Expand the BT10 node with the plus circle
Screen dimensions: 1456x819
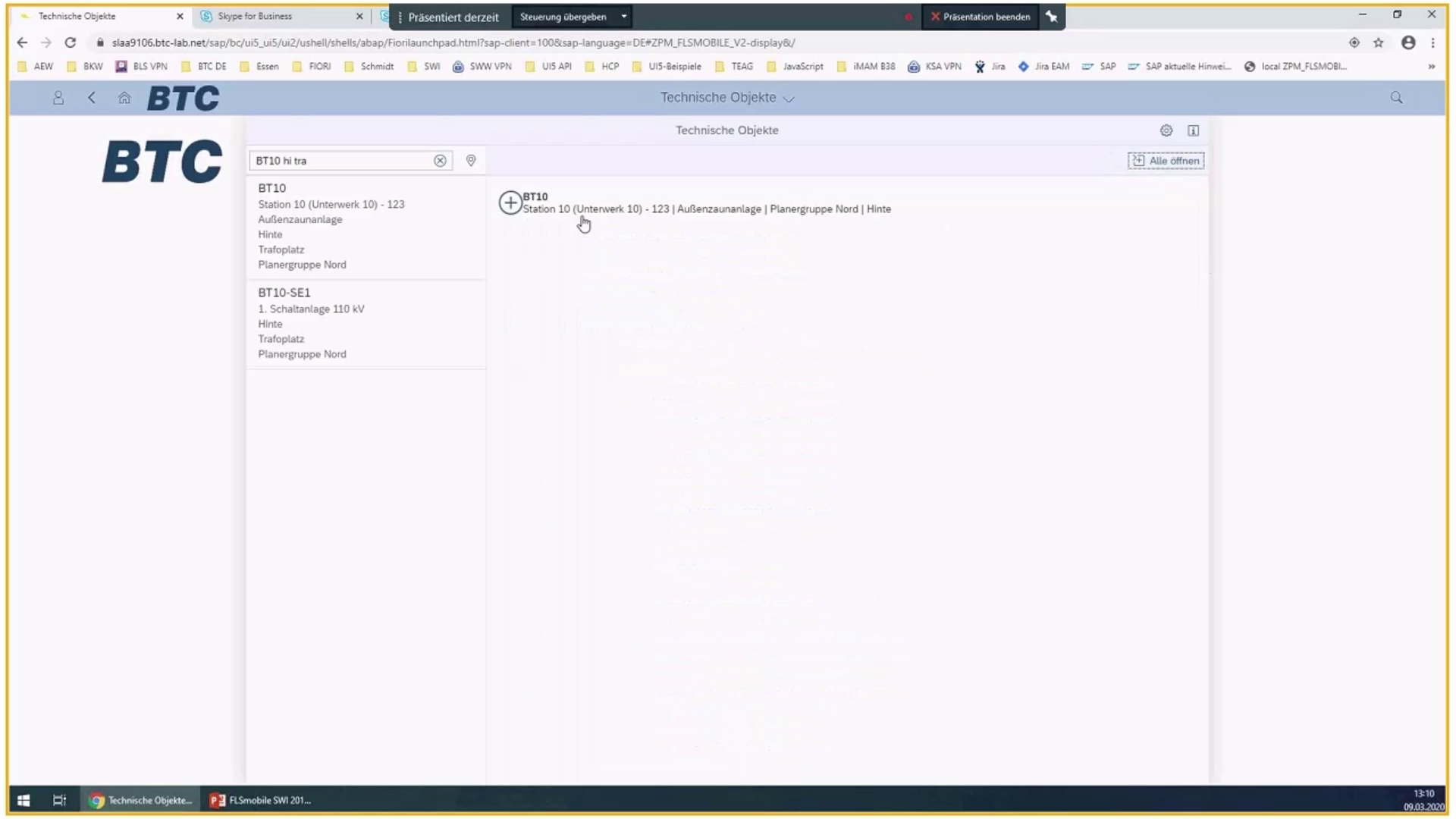[510, 203]
